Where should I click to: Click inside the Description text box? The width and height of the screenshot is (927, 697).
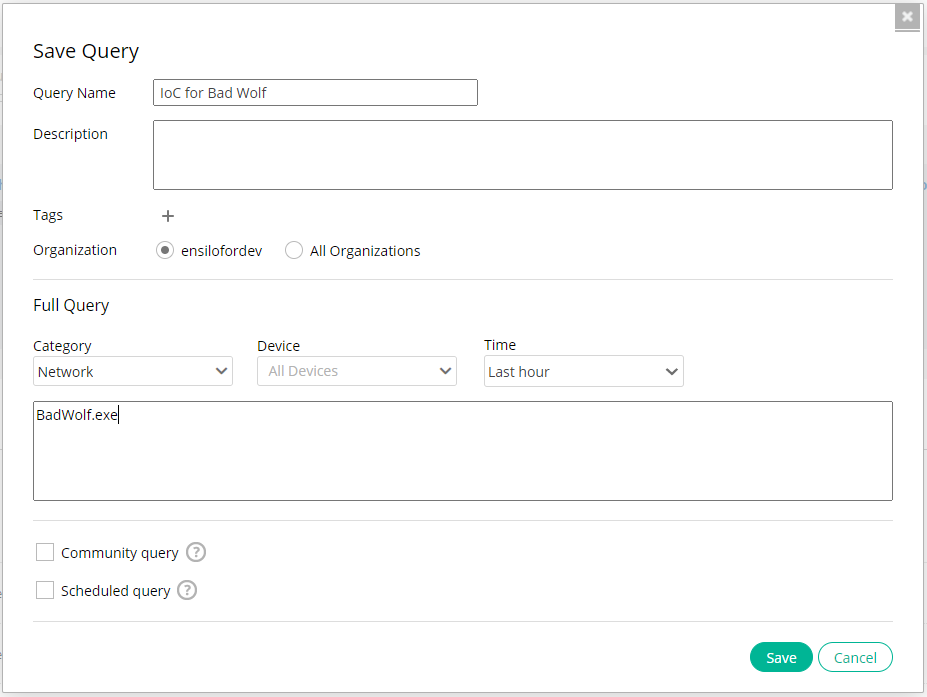pos(522,155)
